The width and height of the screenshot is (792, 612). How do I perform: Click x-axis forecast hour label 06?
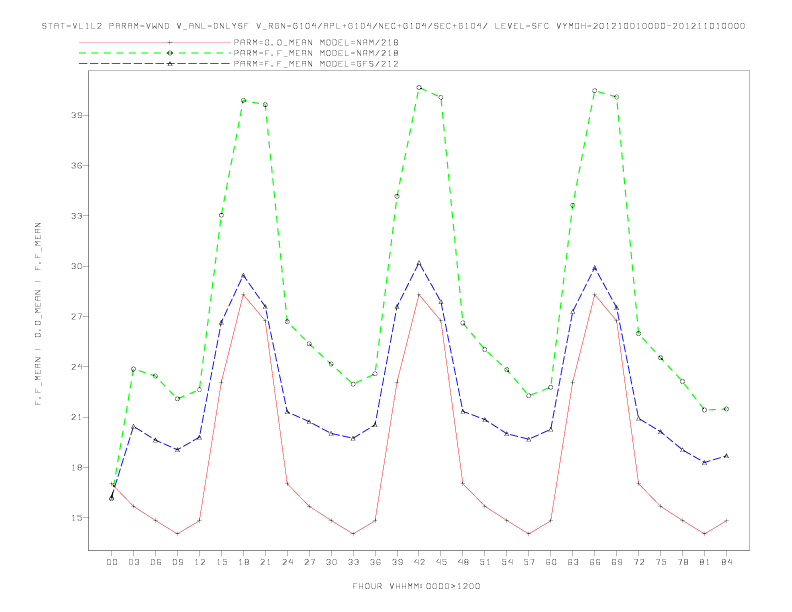coord(156,562)
